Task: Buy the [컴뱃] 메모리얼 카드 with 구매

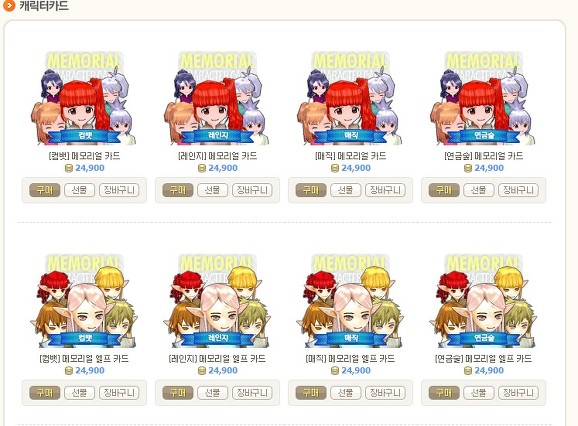Action: point(45,190)
